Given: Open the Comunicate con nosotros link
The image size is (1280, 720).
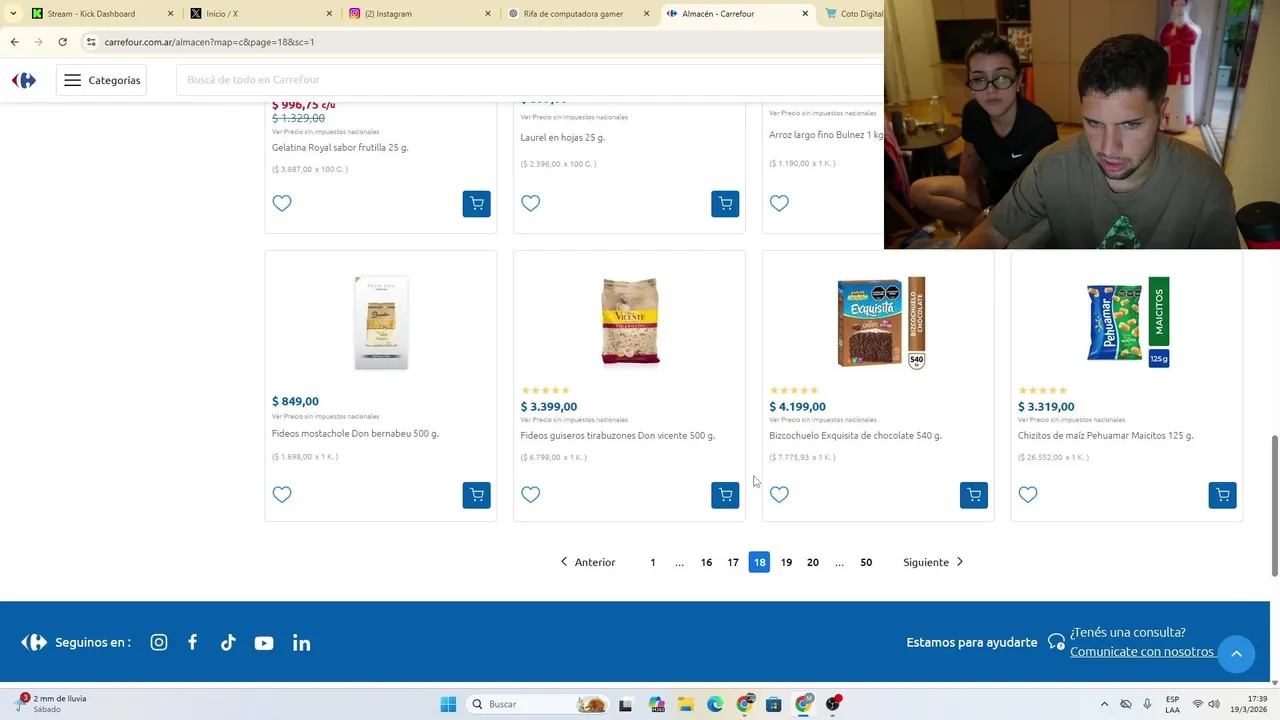Looking at the screenshot, I should (1142, 652).
